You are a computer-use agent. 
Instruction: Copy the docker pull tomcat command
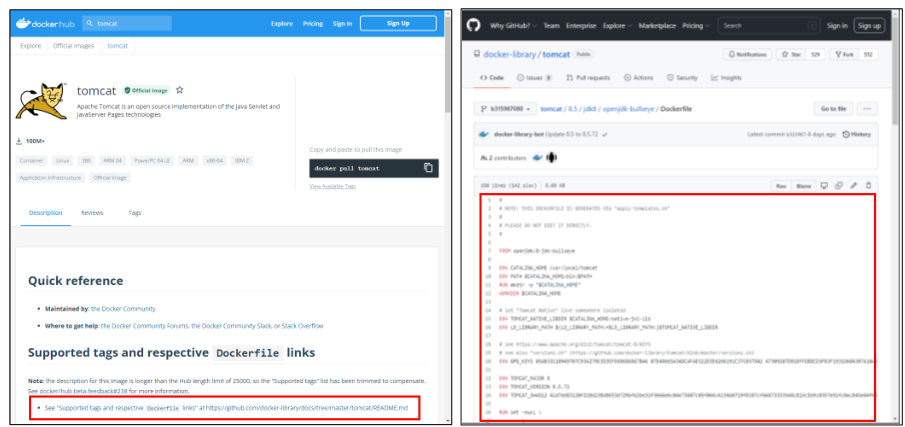(x=428, y=168)
